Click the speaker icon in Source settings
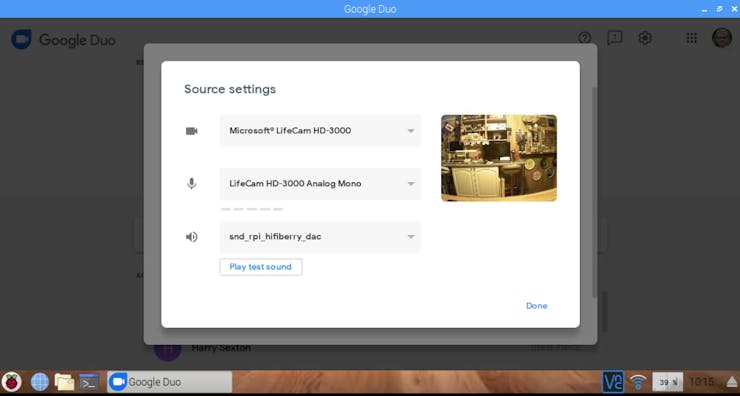 click(x=191, y=237)
